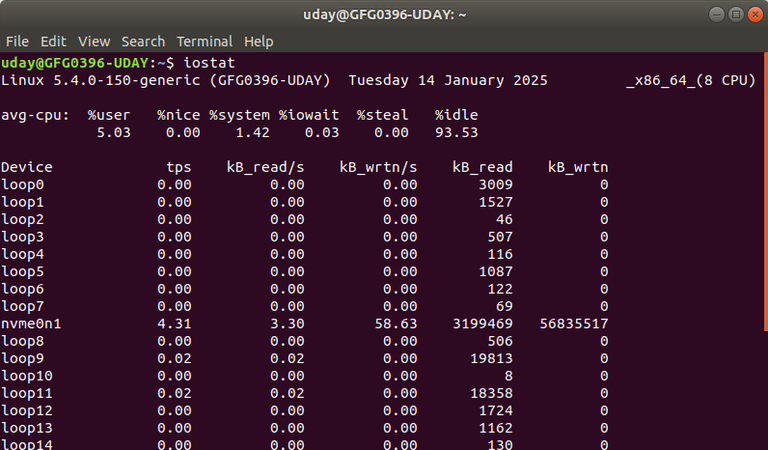This screenshot has width=768, height=450.
Task: Click the kB_wrtn value 56835517
Action: coord(574,324)
